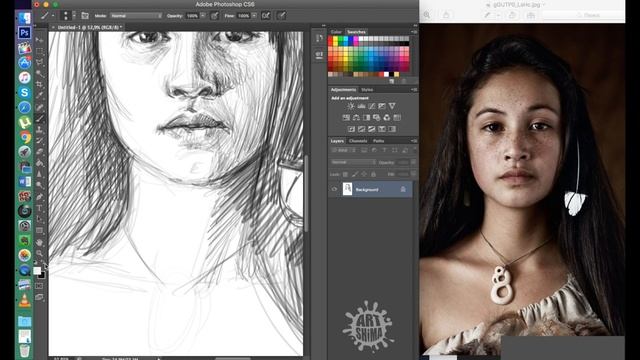Click the foreground color swatch in the toolbox
This screenshot has width=640, height=360.
37,271
